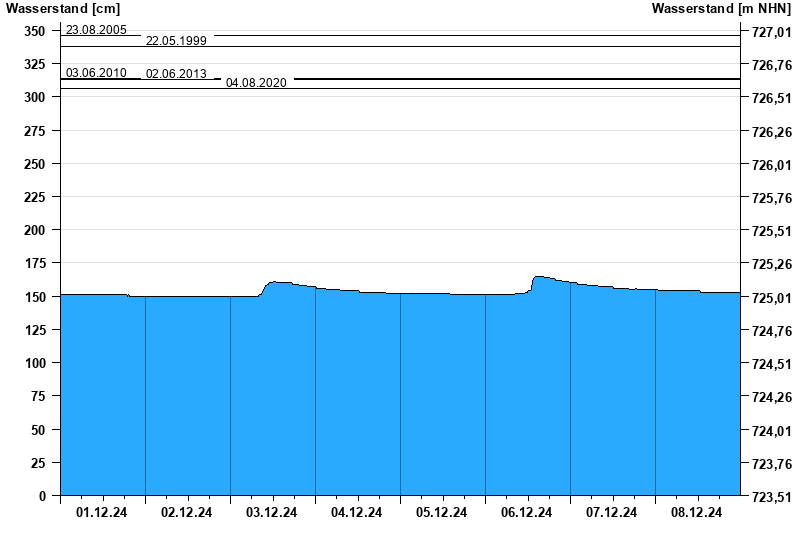The height and width of the screenshot is (550, 800).
Task: Choose the 08.12.24 date label
Action: 697,513
